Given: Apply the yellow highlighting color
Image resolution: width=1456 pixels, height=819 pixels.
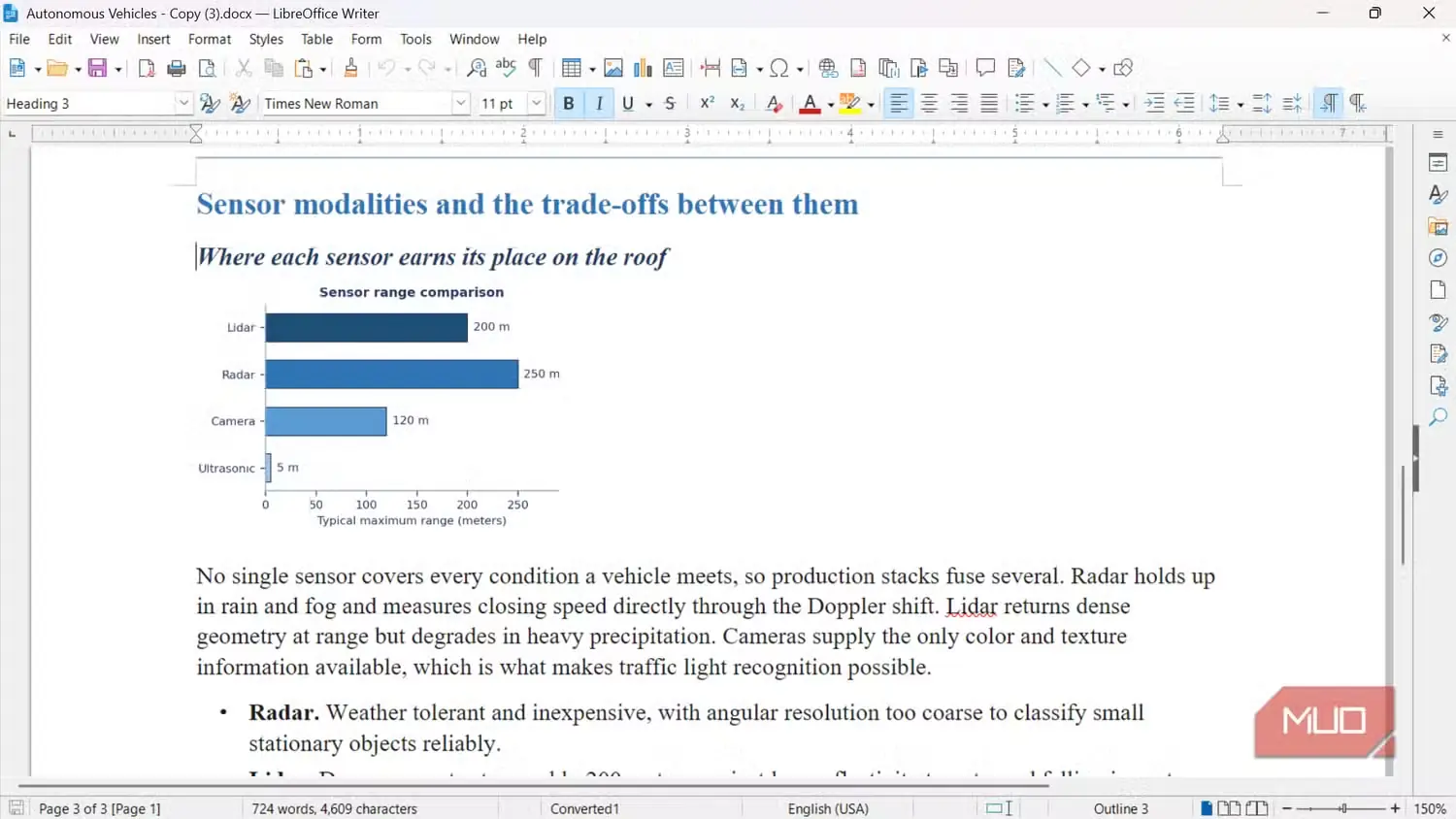Looking at the screenshot, I should 849,104.
